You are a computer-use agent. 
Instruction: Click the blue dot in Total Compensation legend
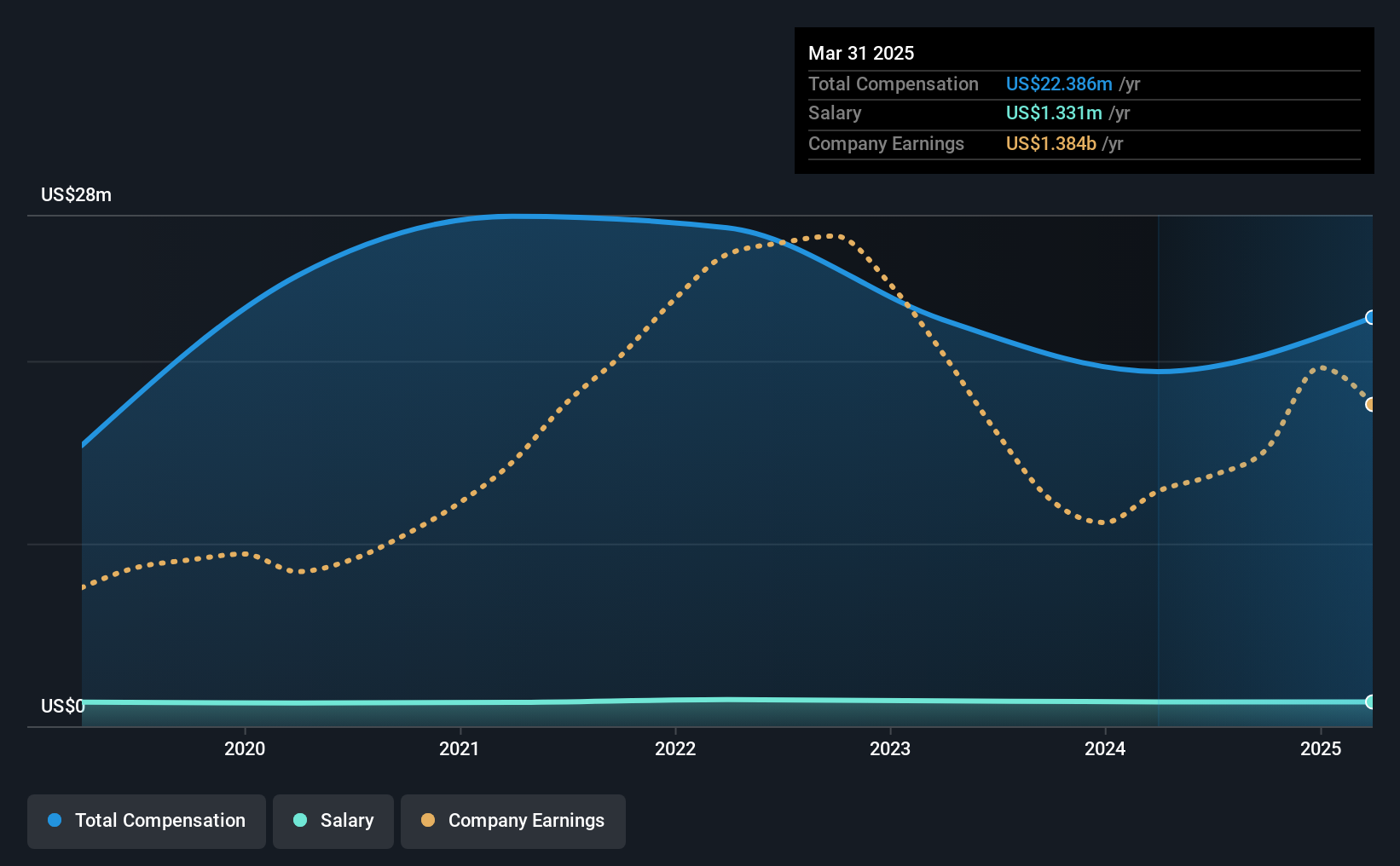55,820
